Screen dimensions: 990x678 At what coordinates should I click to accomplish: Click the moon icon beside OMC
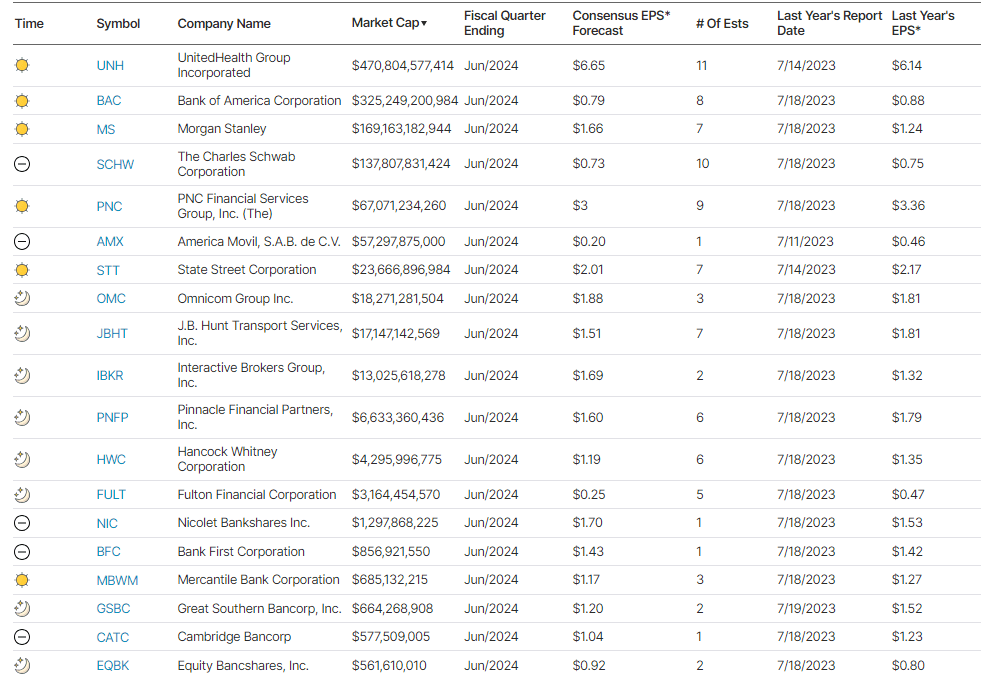click(22, 298)
